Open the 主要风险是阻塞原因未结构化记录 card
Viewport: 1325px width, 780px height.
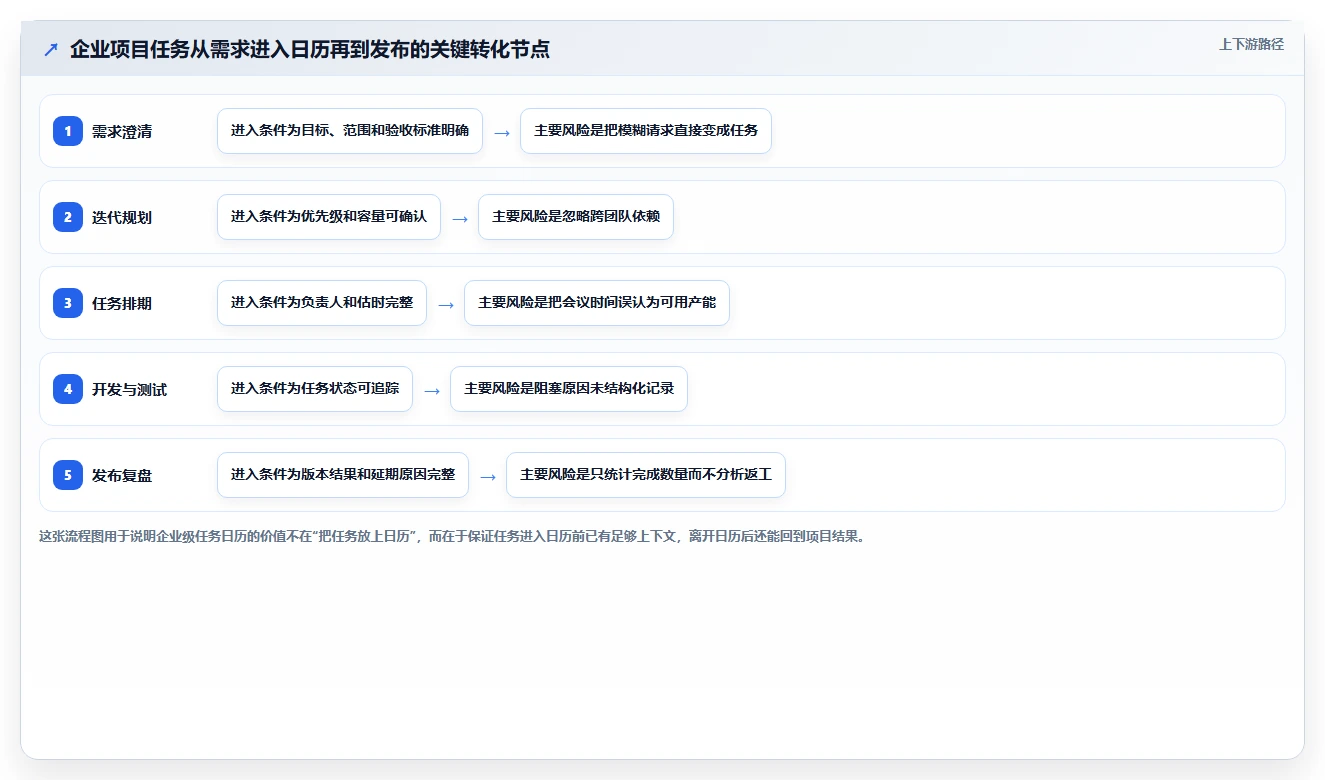click(x=569, y=389)
